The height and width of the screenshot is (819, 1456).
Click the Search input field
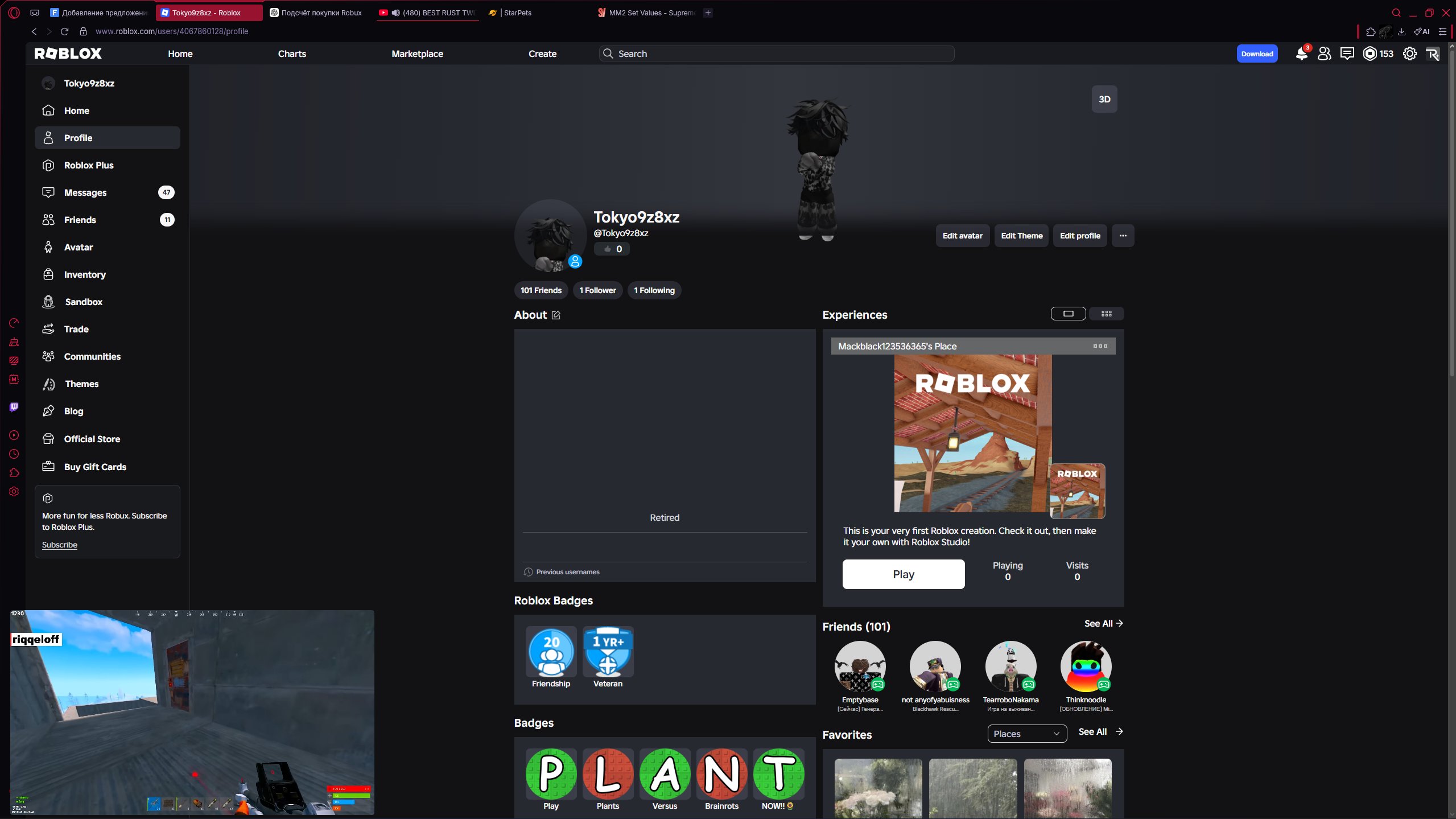pyautogui.click(x=777, y=53)
